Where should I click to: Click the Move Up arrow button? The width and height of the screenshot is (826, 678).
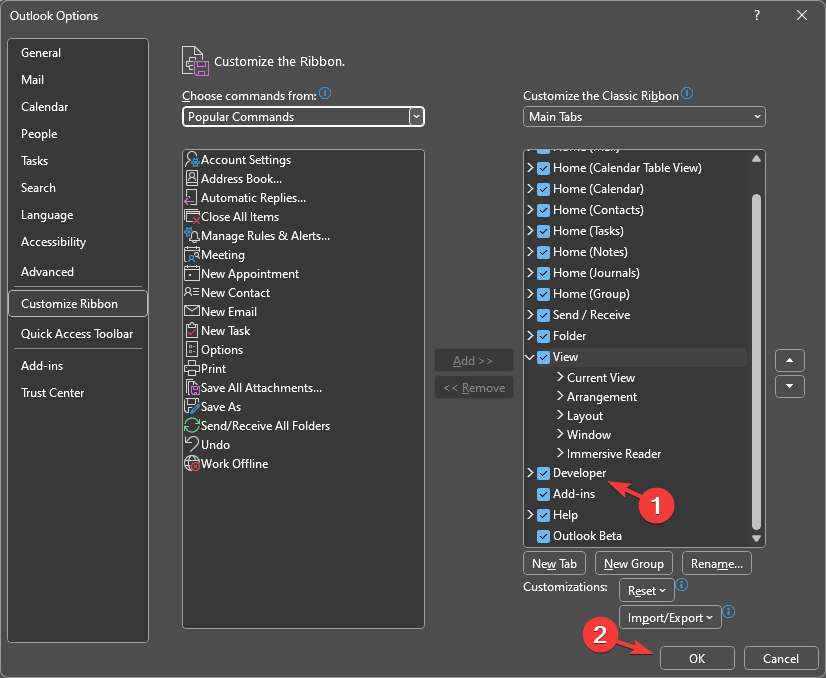coord(790,360)
